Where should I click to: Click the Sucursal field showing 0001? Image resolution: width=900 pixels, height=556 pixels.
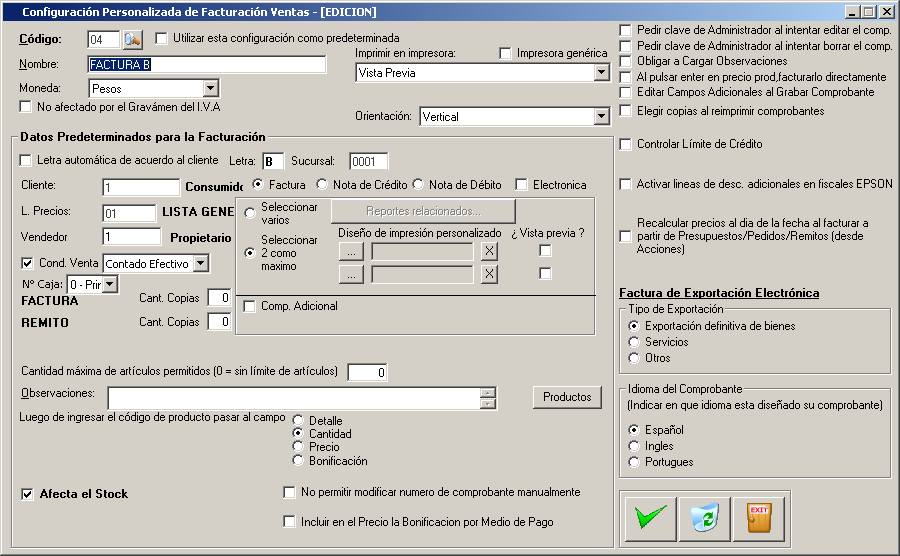pyautogui.click(x=368, y=161)
